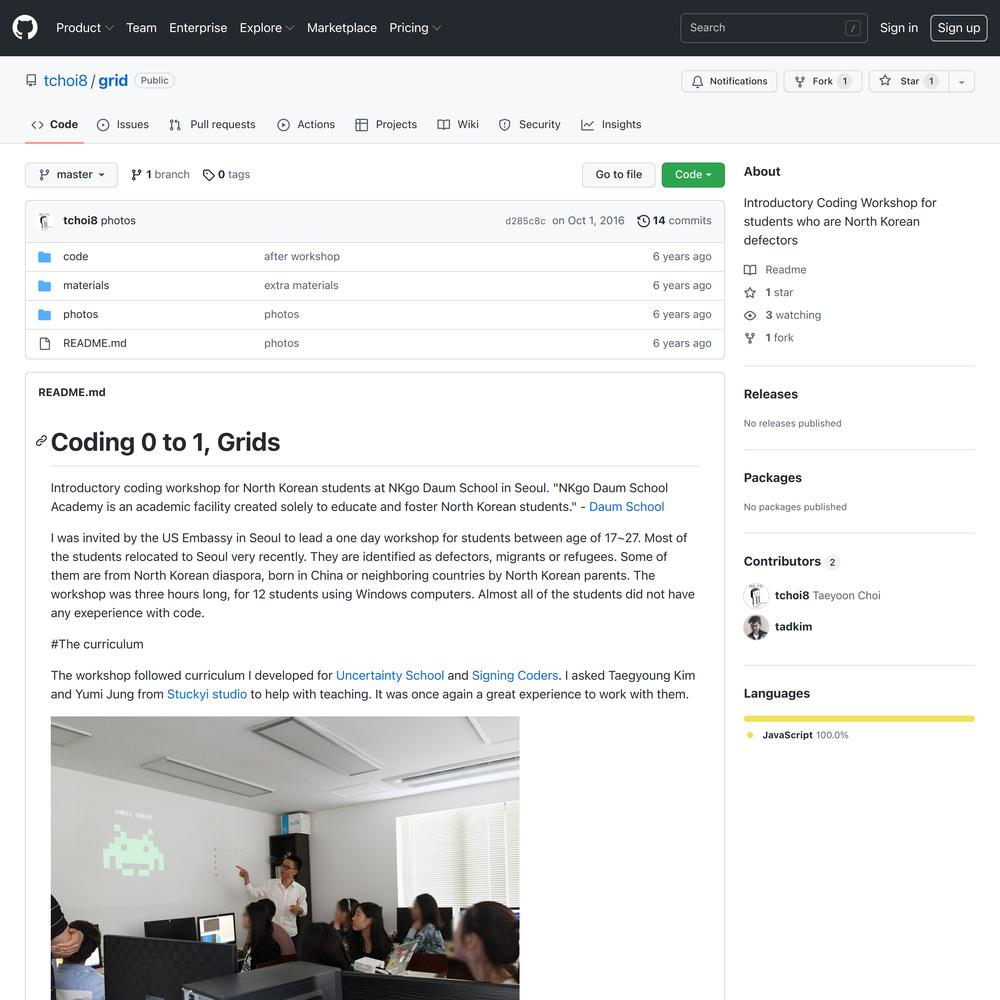Click the tag icon next to 0 tags
Screen dimensions: 1000x1000
pyautogui.click(x=209, y=175)
